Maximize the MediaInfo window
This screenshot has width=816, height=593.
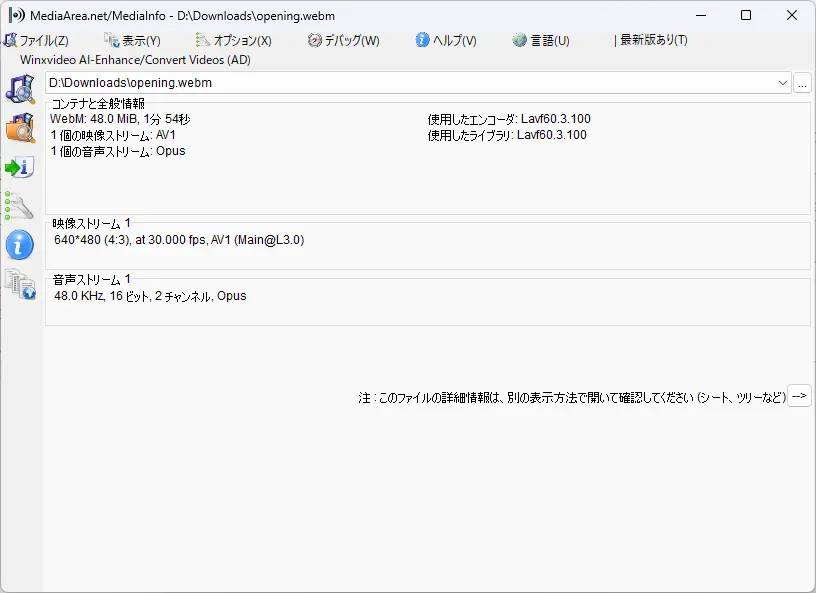pos(746,15)
